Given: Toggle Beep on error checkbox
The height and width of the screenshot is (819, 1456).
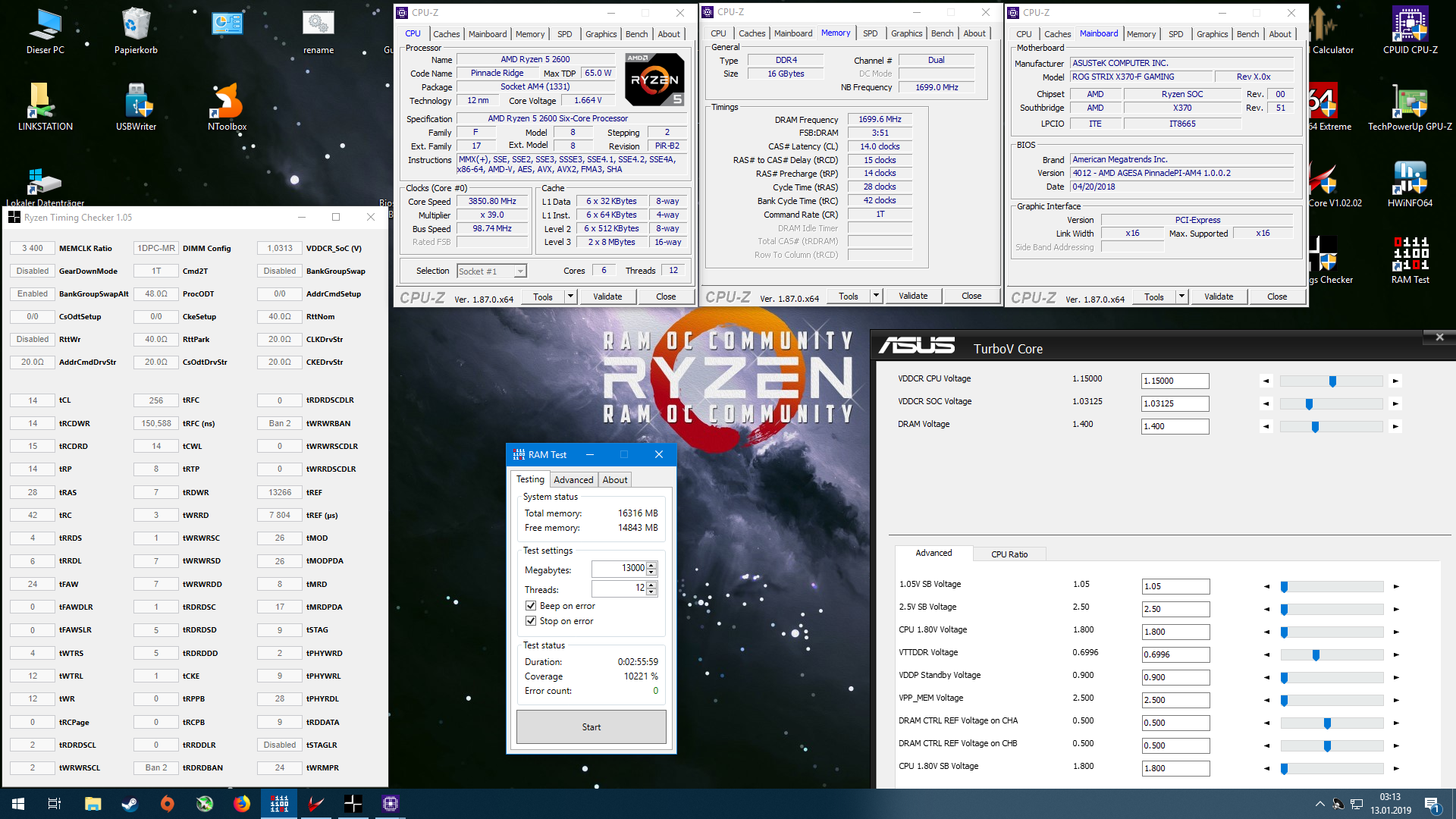Looking at the screenshot, I should pos(531,606).
